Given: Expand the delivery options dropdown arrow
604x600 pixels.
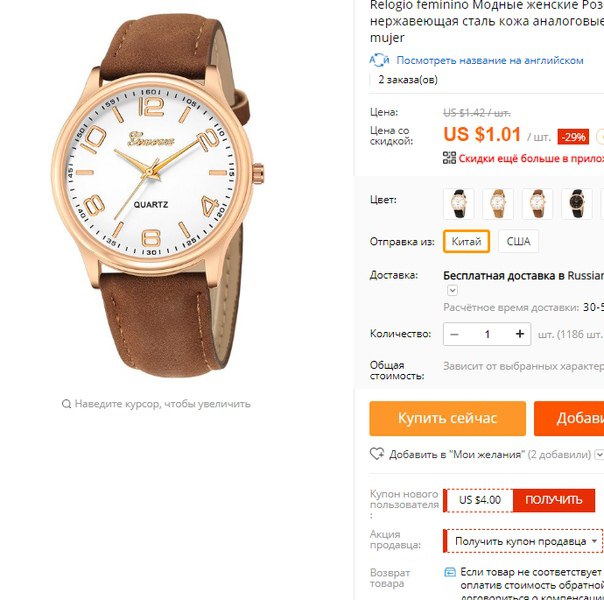Looking at the screenshot, I should tap(453, 290).
